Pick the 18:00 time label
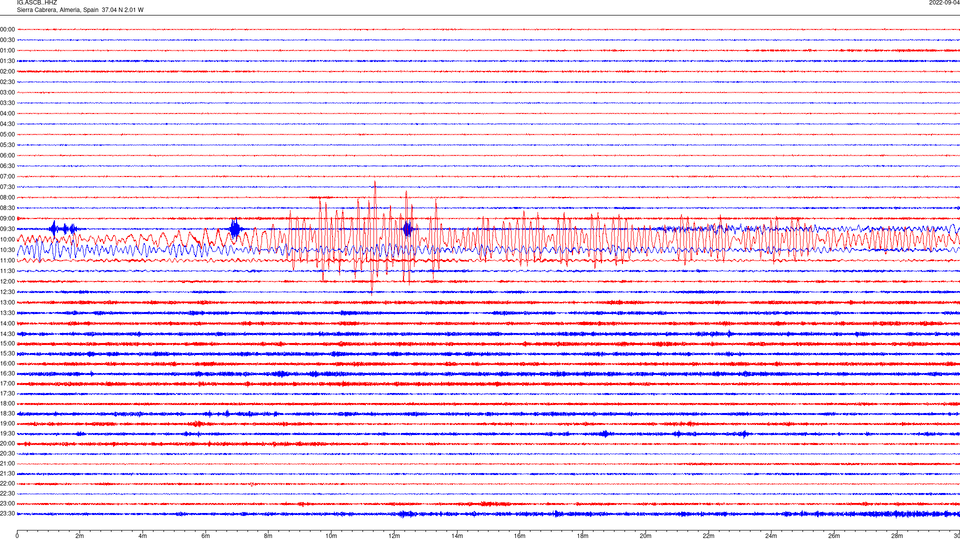 [x=7, y=403]
